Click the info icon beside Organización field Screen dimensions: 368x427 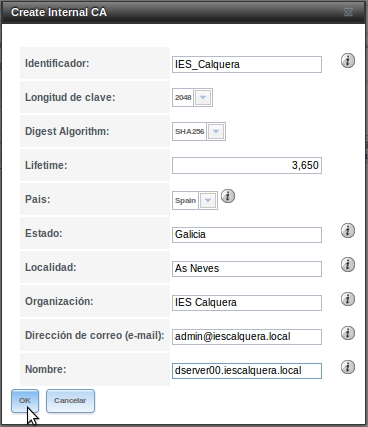pos(348,299)
